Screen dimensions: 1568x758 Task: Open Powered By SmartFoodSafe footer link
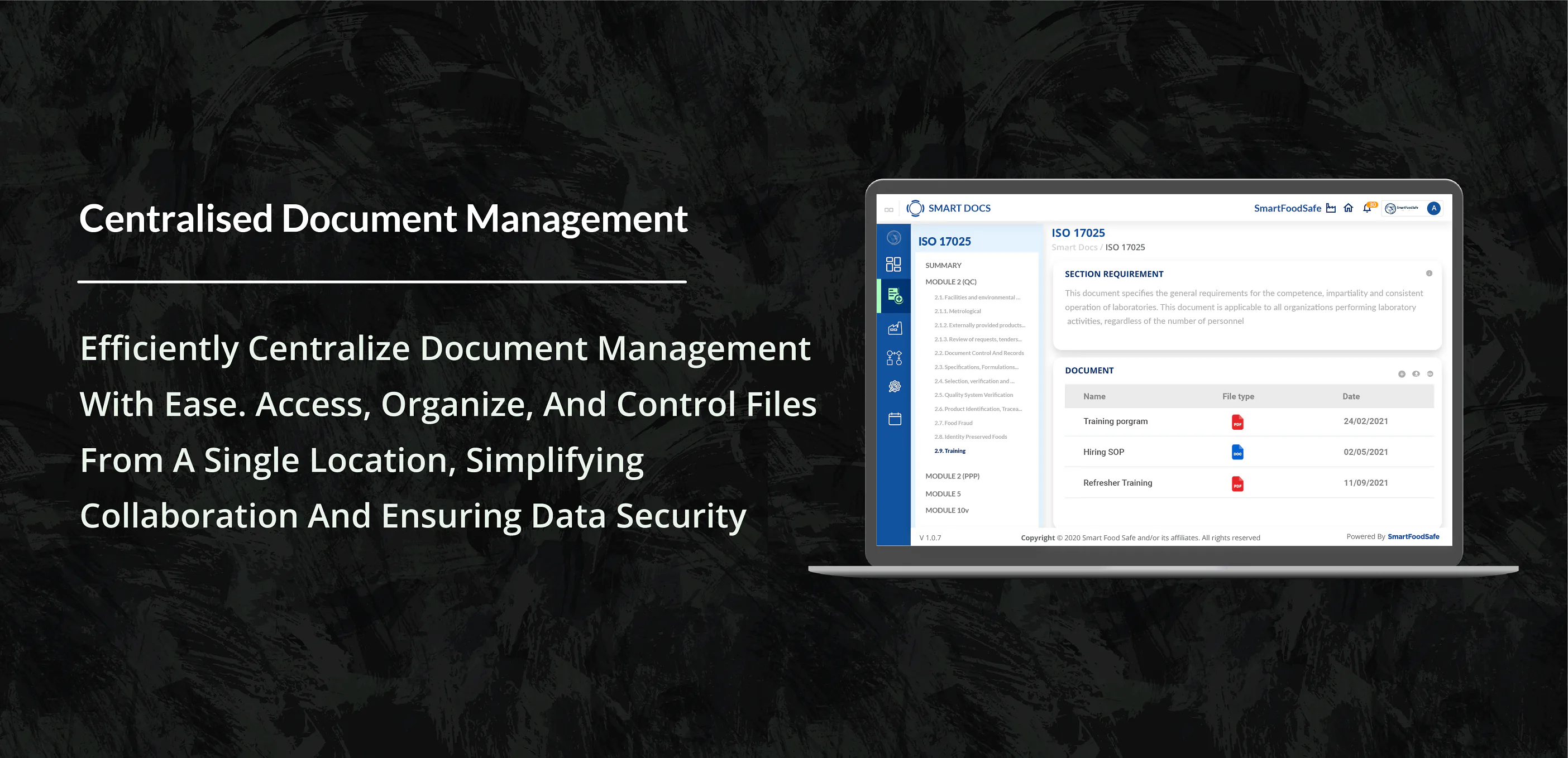1413,536
